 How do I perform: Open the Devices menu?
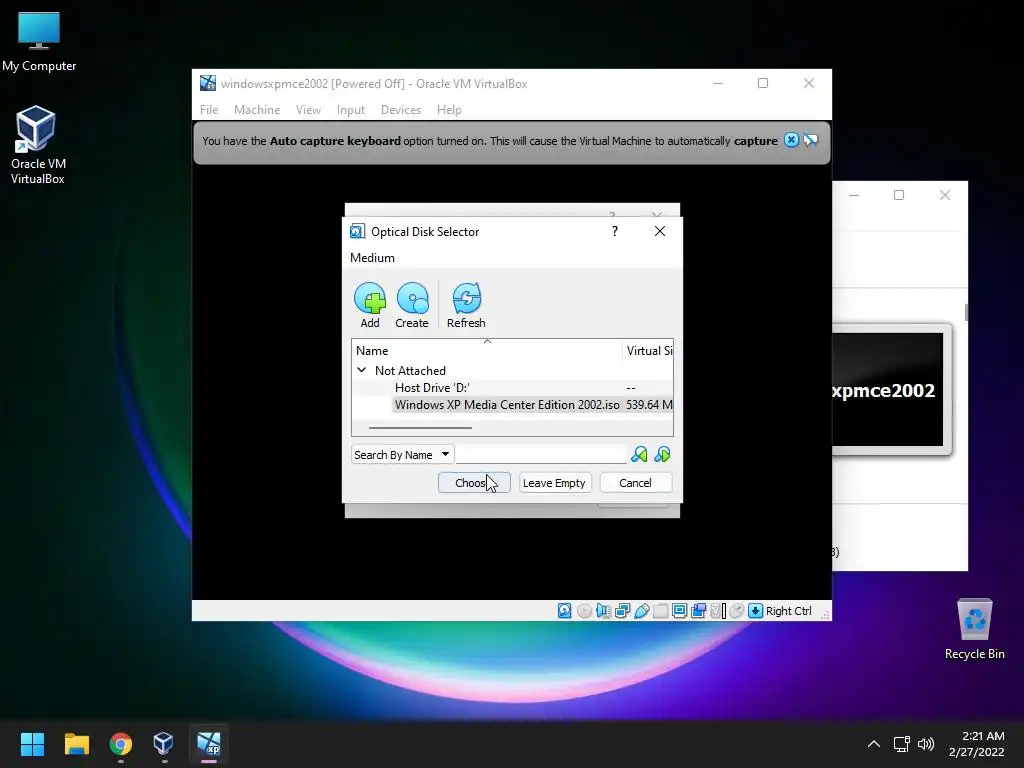tap(401, 110)
